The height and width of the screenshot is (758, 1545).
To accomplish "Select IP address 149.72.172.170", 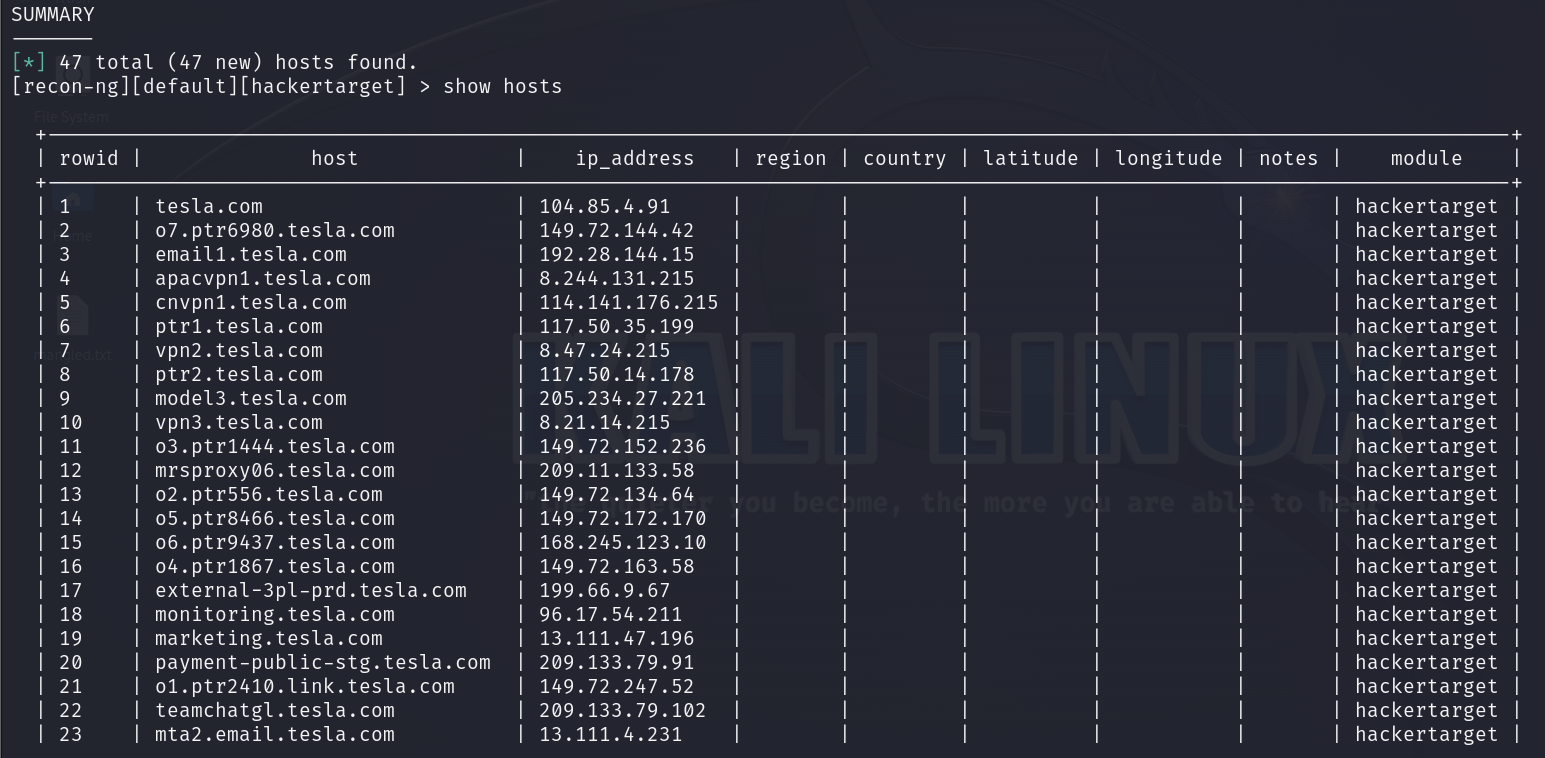I will pyautogui.click(x=623, y=518).
